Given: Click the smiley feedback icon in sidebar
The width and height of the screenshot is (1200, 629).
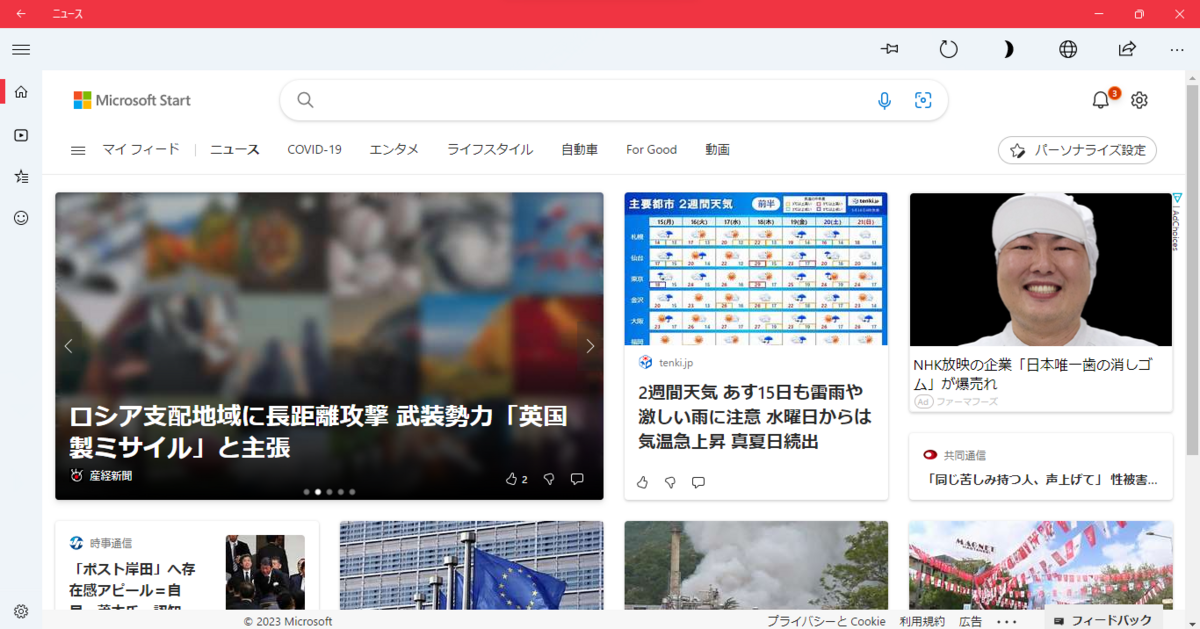Looking at the screenshot, I should (x=21, y=217).
